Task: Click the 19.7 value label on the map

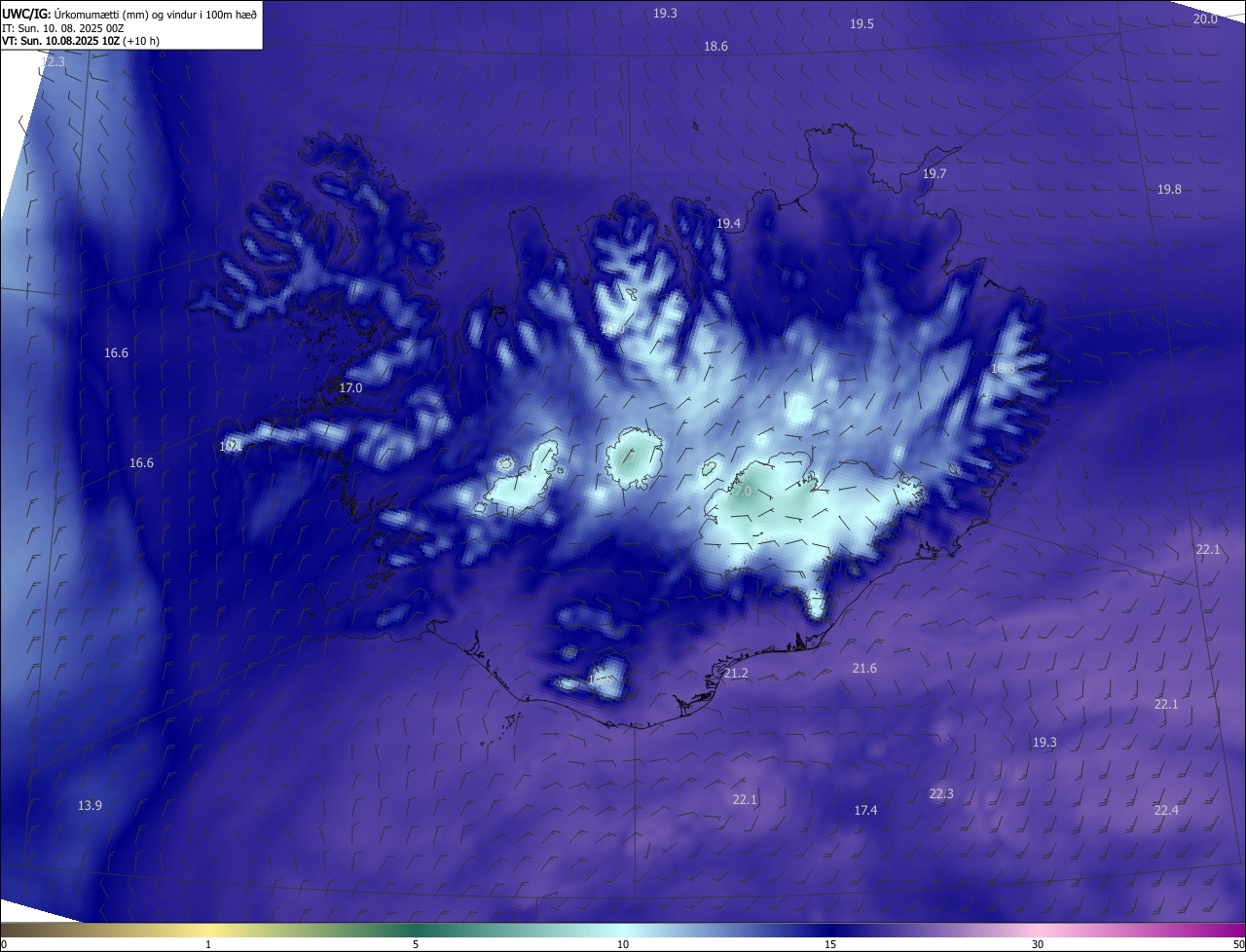Action: point(934,174)
